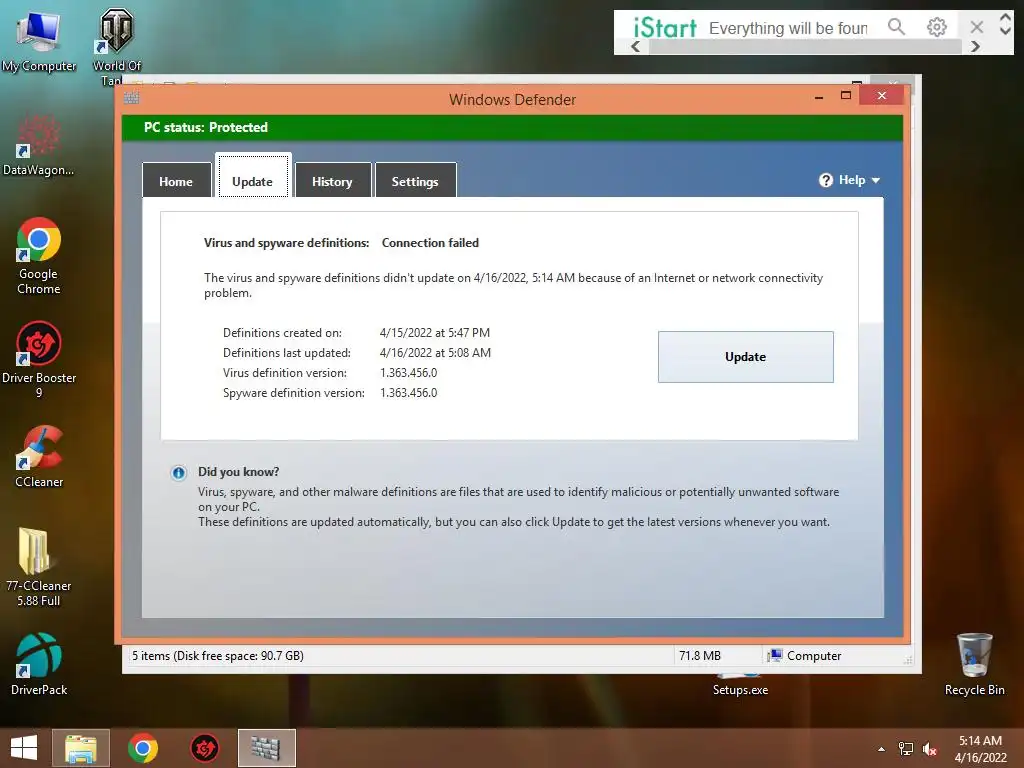1024x768 pixels.
Task: Click the Windows Start button
Action: point(24,748)
